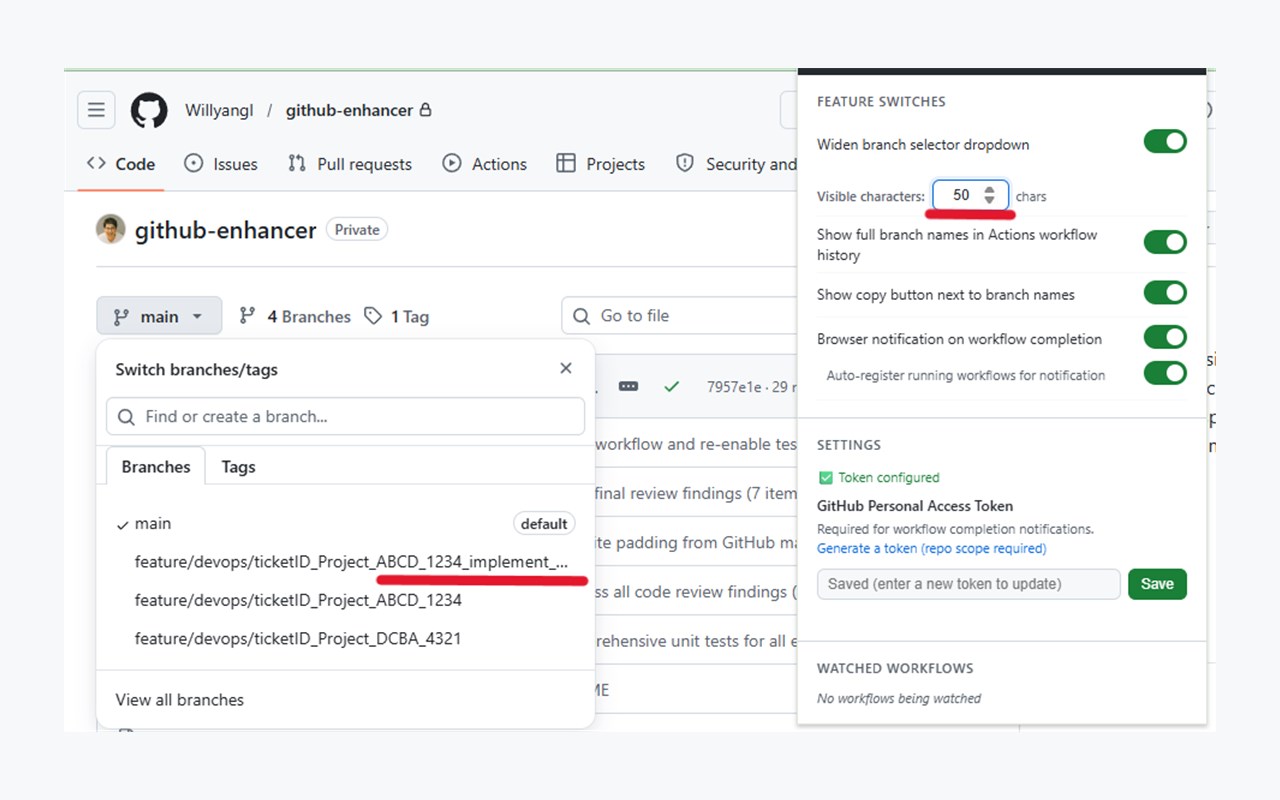The width and height of the screenshot is (1280, 800).
Task: Open the 4 Branches link
Action: [295, 316]
